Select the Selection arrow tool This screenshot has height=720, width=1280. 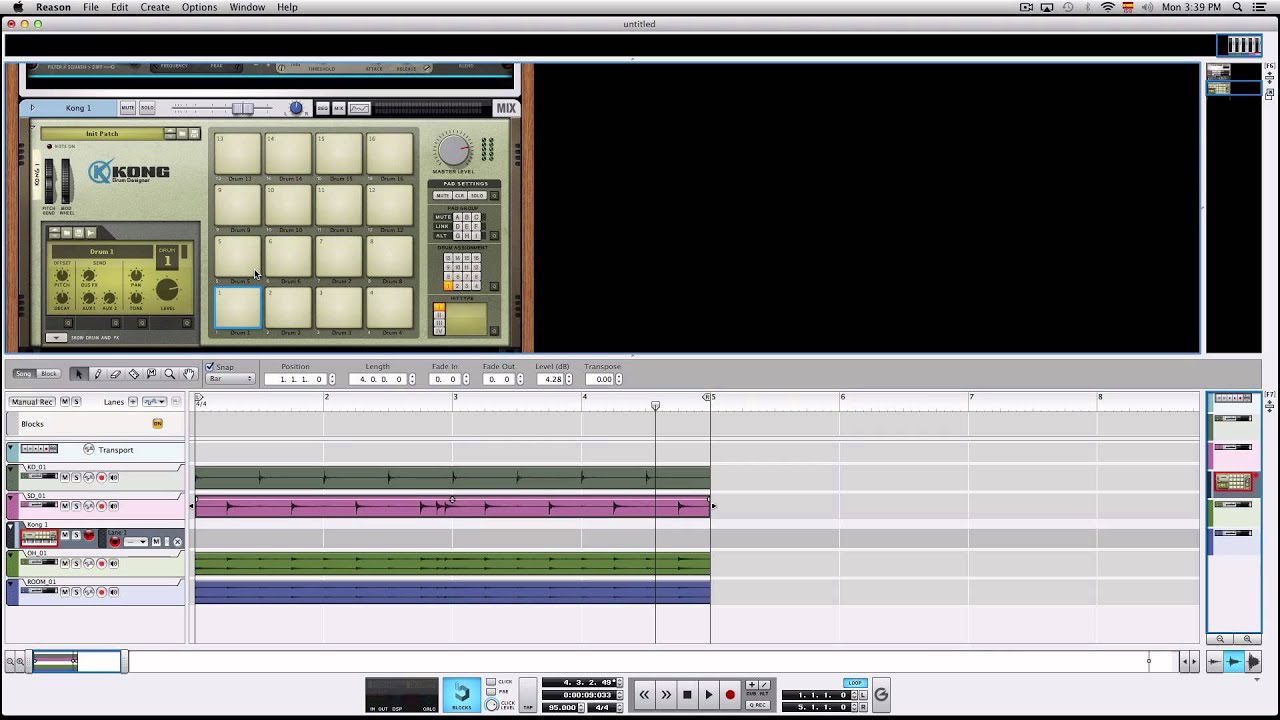[x=79, y=374]
